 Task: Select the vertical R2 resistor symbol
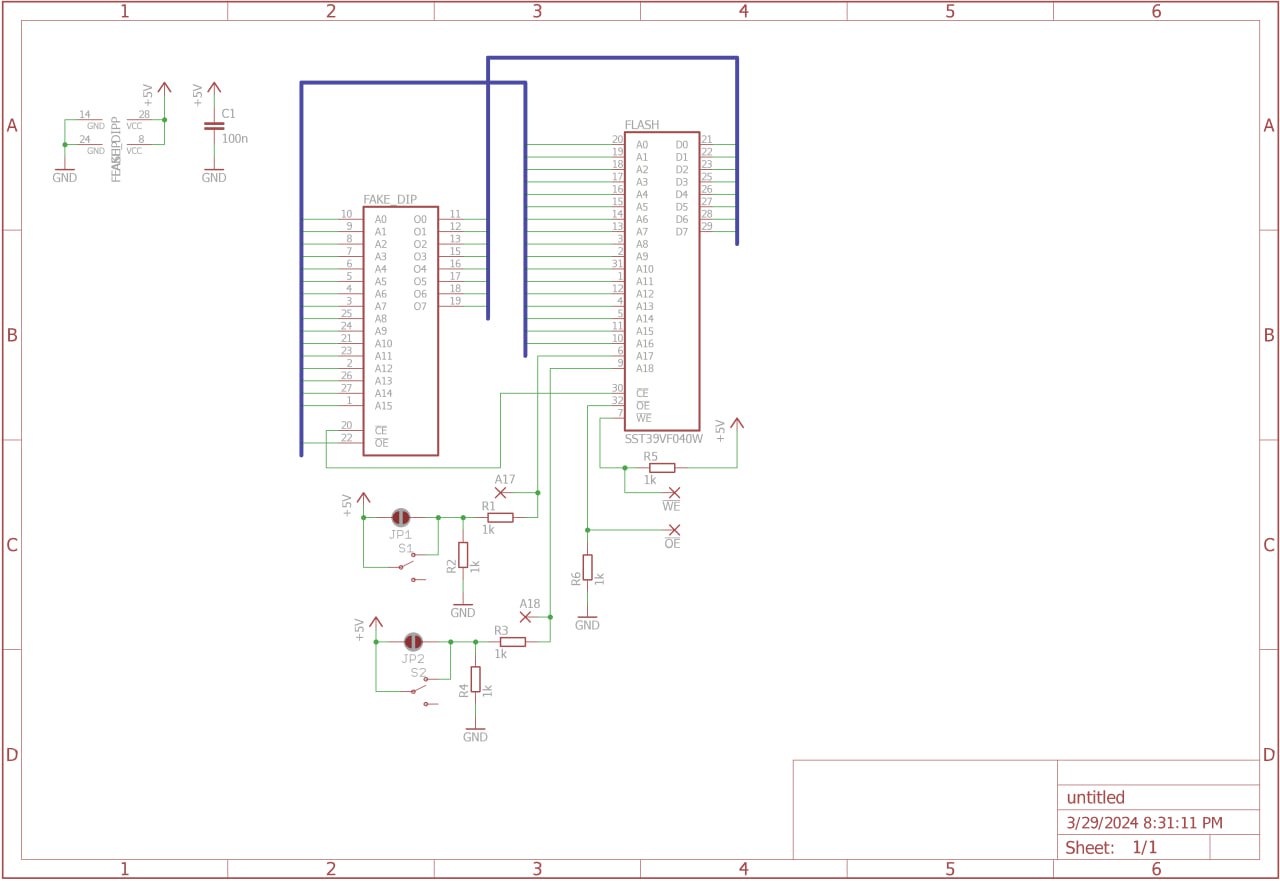tap(463, 555)
